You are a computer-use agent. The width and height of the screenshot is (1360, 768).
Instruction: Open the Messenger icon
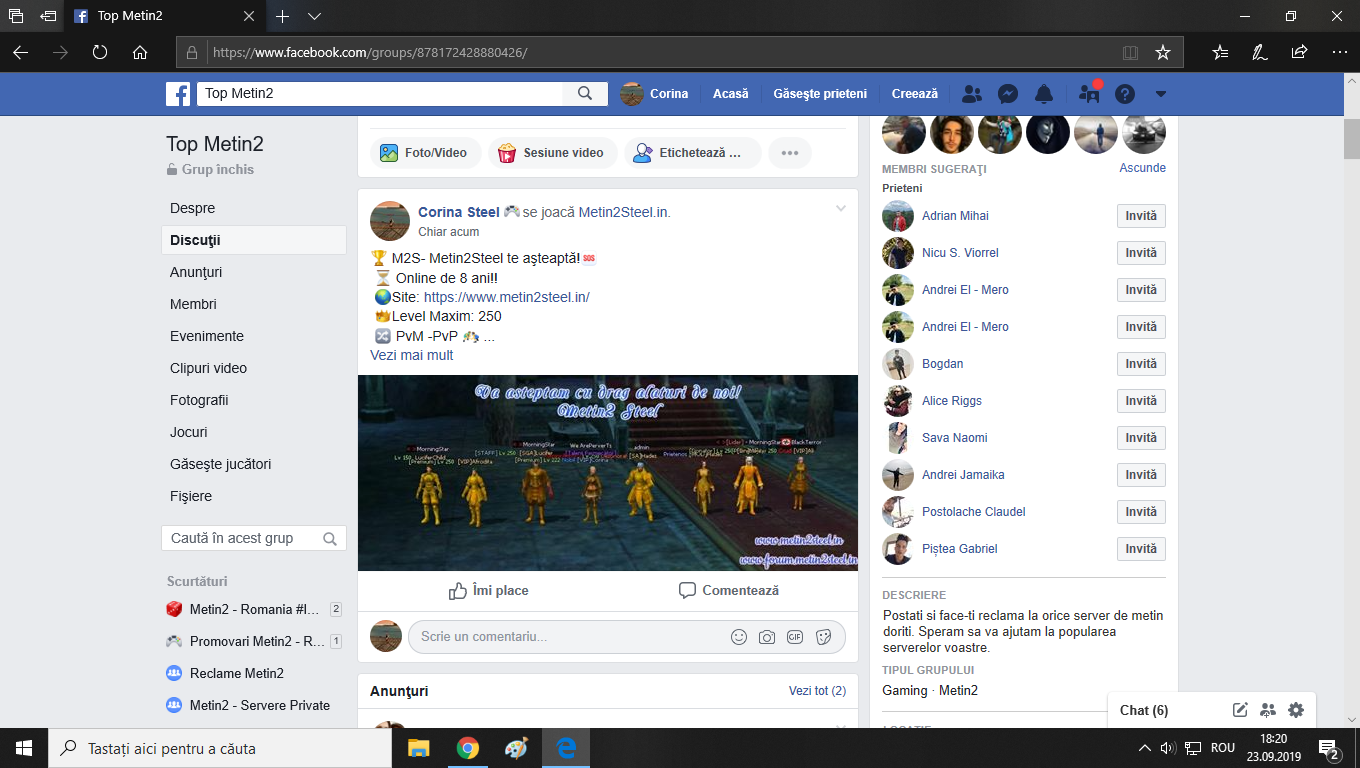(1008, 94)
